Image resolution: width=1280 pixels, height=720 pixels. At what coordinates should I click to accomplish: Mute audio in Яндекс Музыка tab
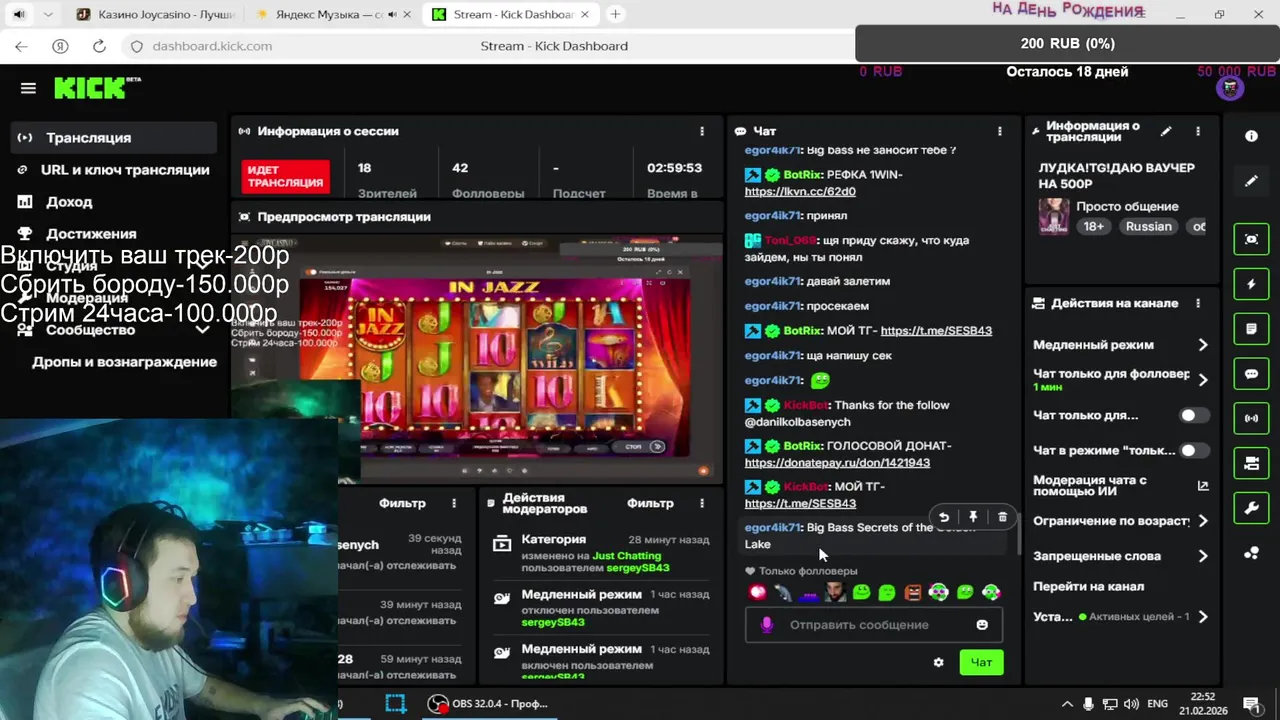coord(392,14)
